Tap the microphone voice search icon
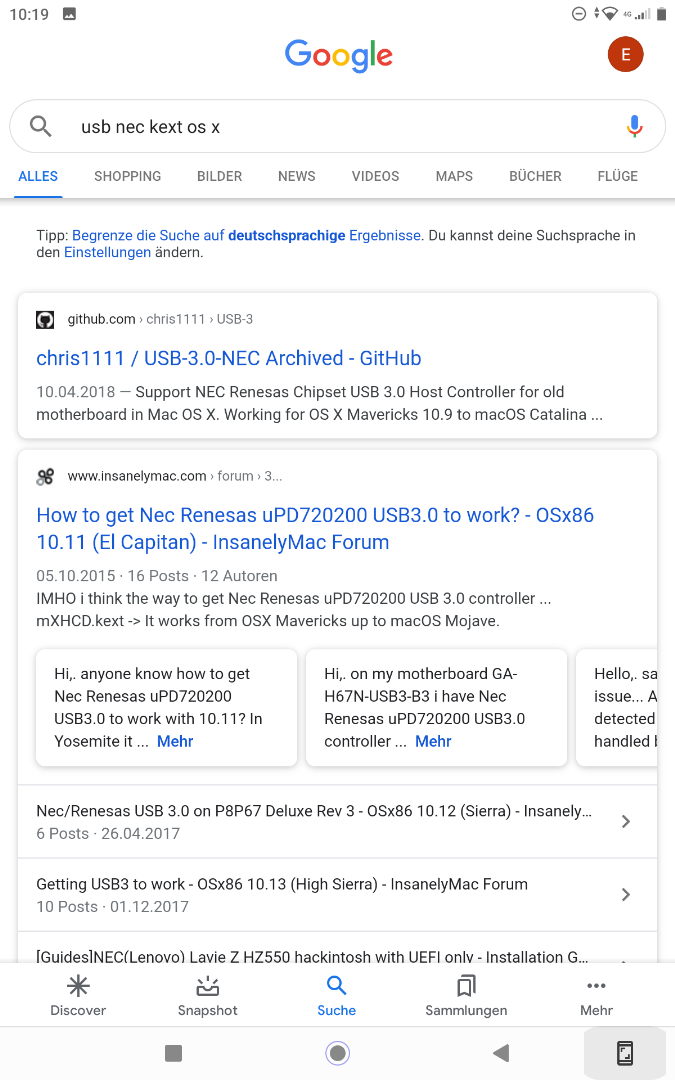Screen dimensions: 675x1080 (634, 126)
